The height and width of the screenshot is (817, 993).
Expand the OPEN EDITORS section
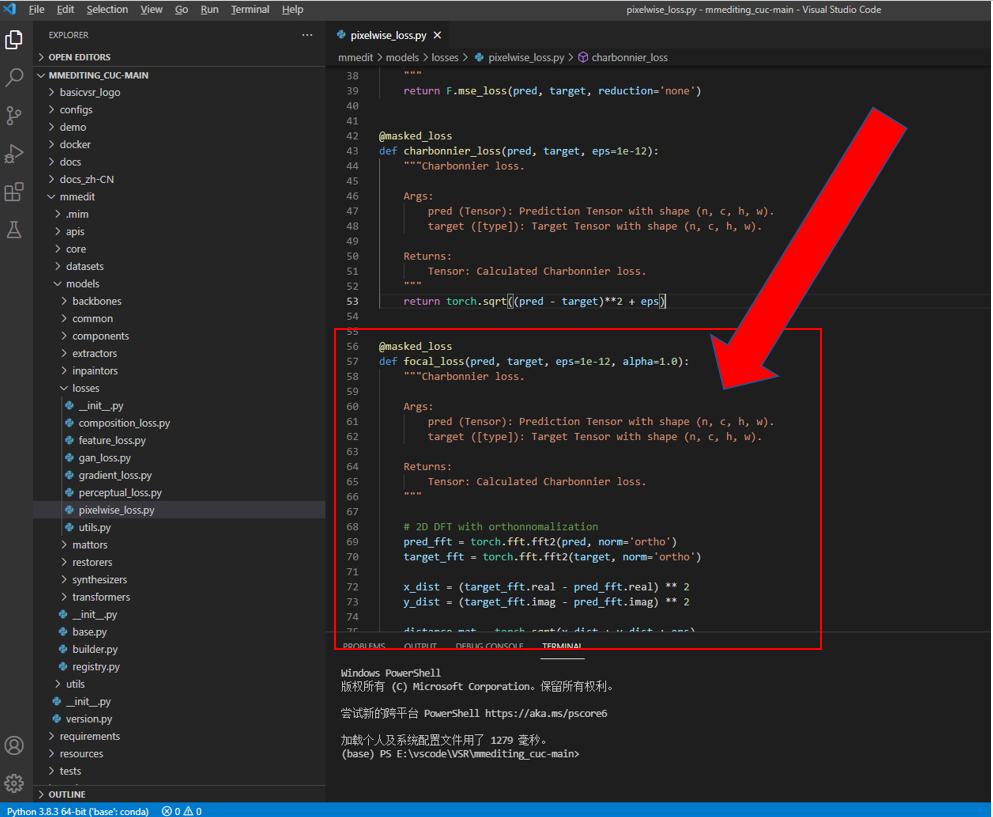(x=79, y=57)
